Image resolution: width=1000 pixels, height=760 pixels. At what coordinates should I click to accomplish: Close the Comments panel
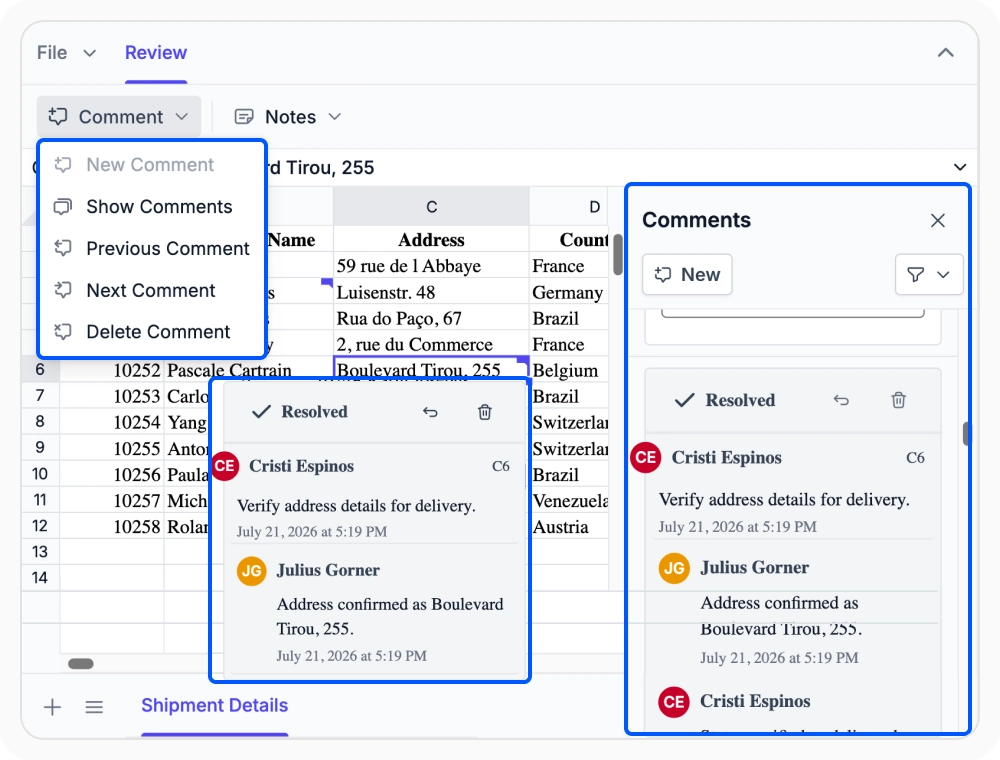(x=938, y=221)
